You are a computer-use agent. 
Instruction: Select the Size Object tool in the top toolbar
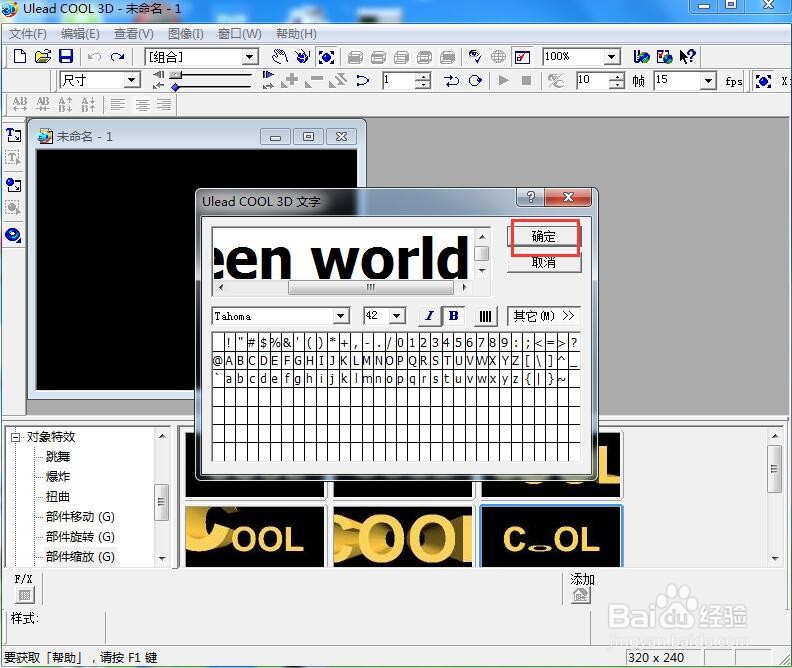click(326, 57)
